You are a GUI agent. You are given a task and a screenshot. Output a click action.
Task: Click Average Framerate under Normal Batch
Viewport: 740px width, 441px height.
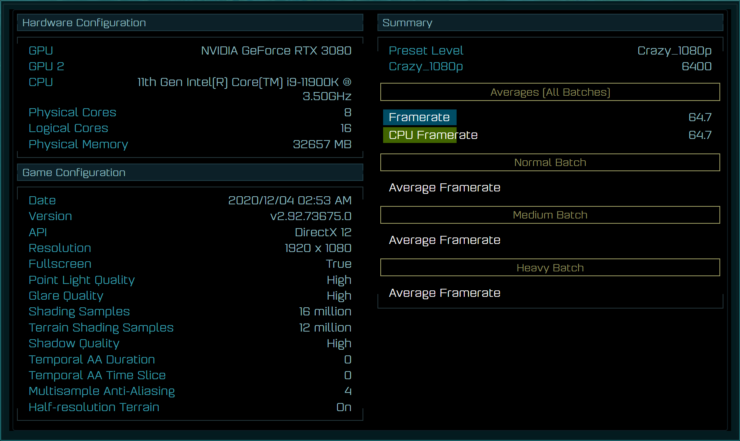[x=444, y=187]
